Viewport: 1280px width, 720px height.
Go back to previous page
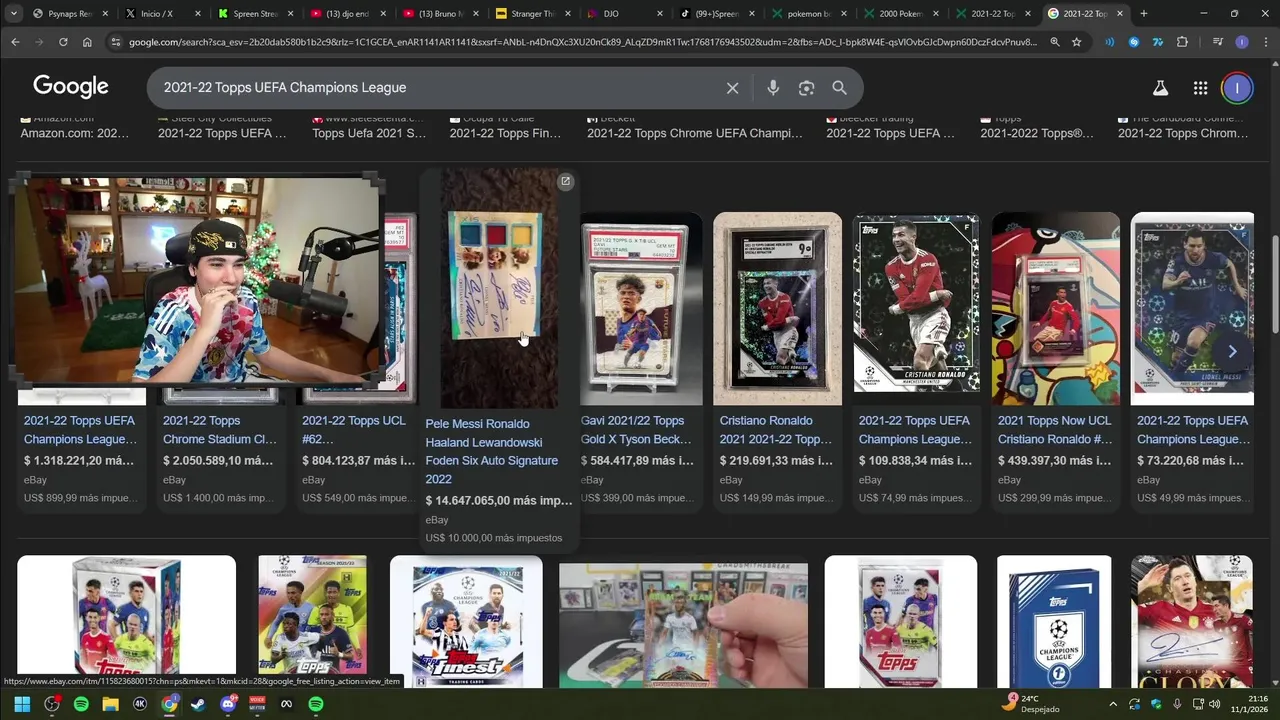coord(15,42)
